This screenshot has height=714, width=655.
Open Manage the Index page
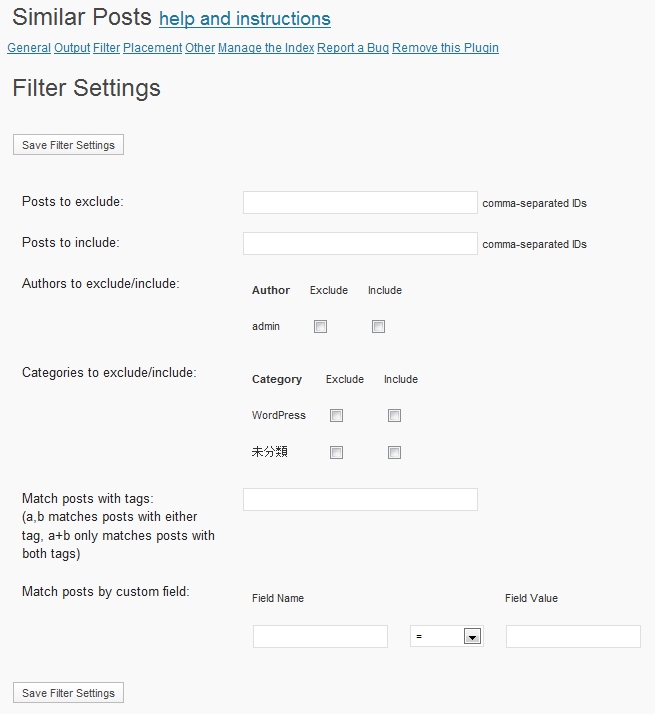(x=266, y=48)
